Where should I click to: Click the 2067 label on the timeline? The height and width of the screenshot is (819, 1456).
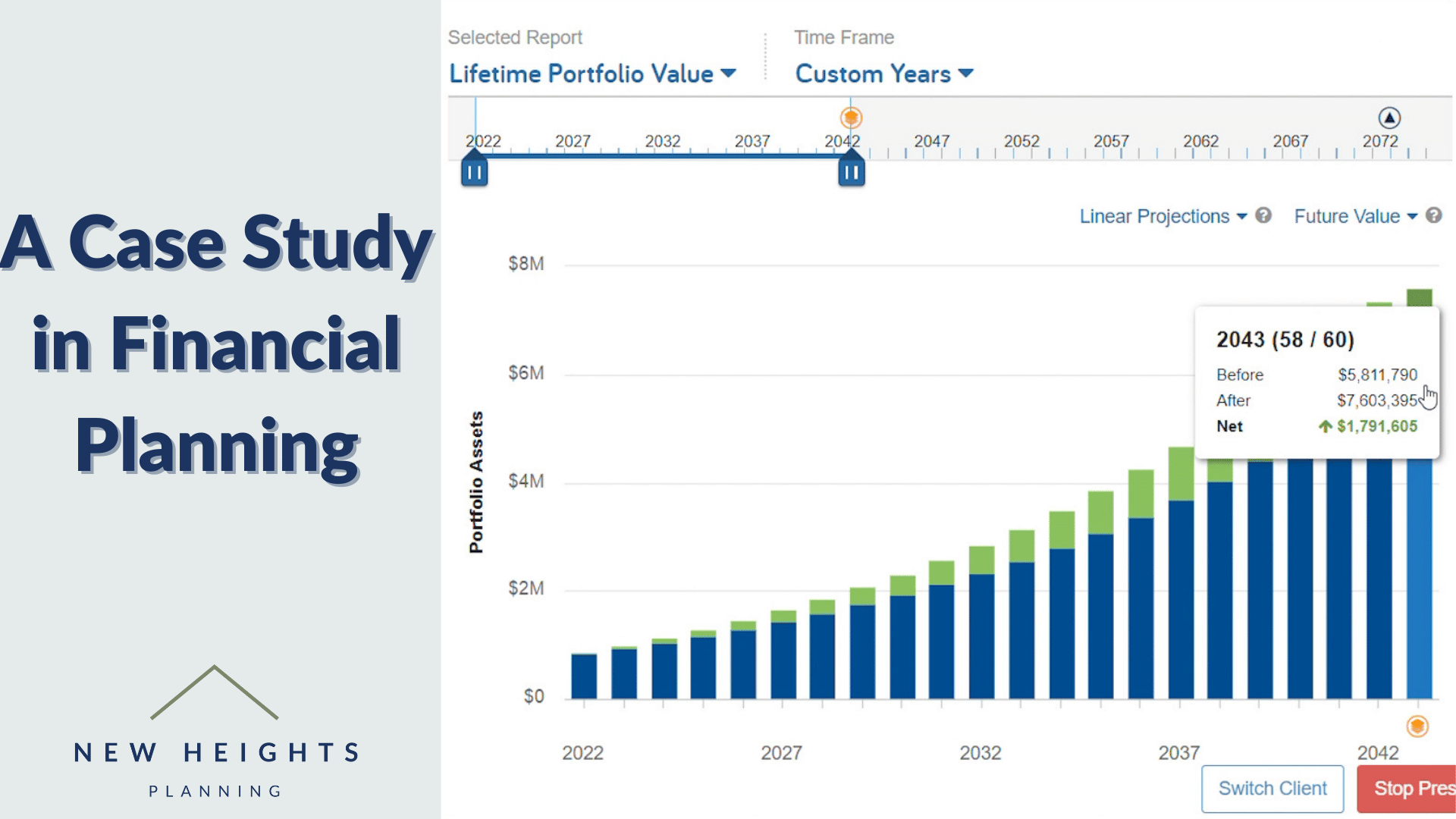[x=1290, y=141]
